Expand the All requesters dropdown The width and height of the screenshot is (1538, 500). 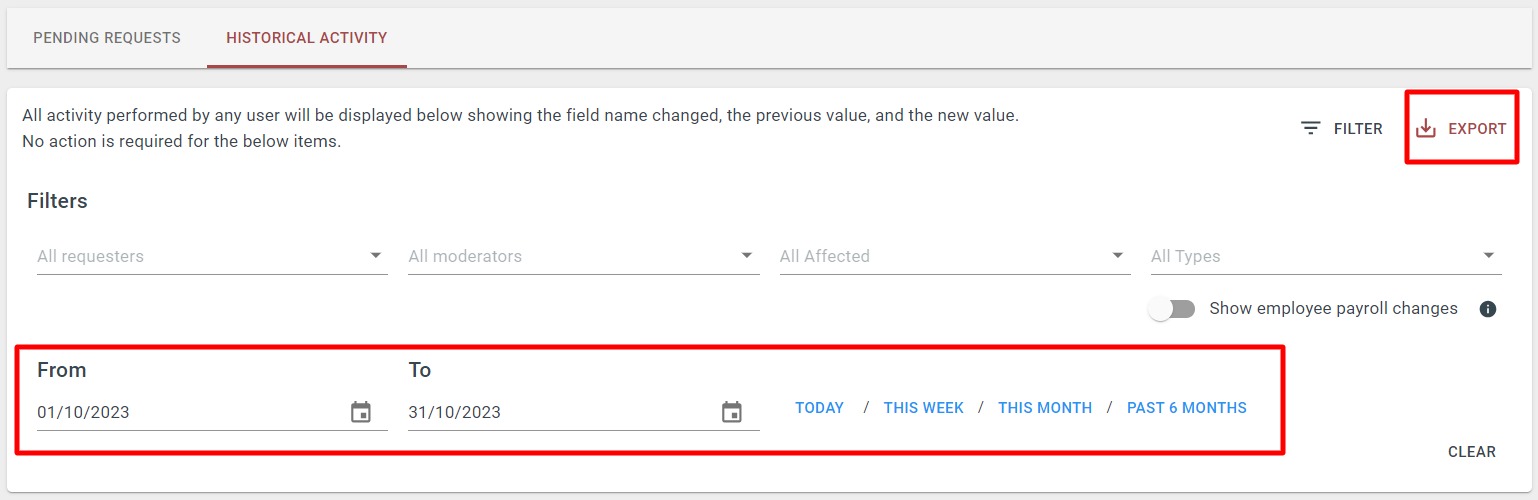tap(212, 256)
